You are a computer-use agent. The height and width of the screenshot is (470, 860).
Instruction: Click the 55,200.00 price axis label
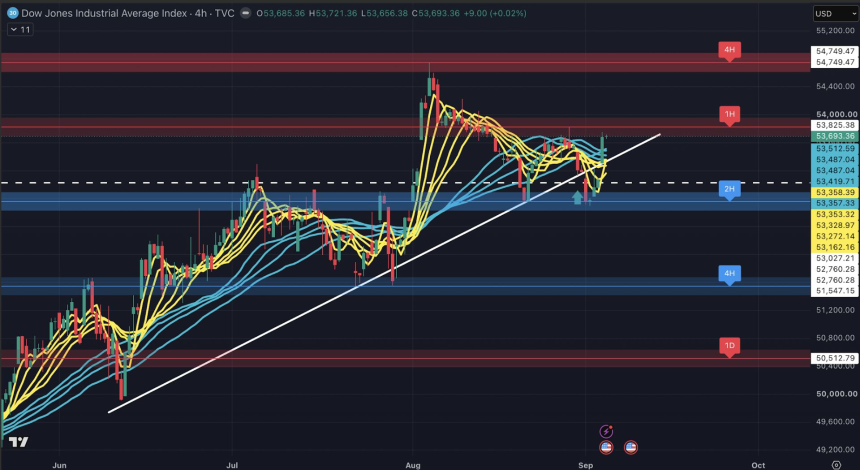tap(835, 31)
